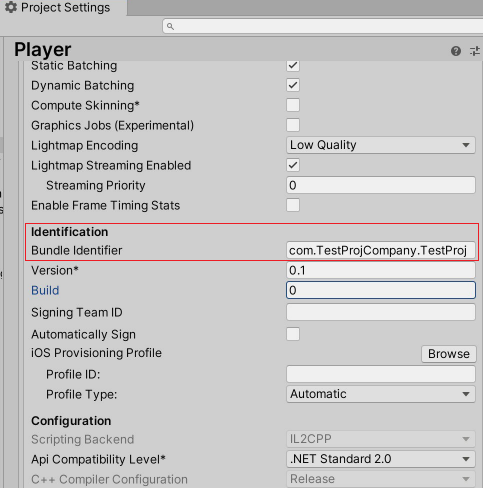Click the Streaming Priority label
483x488 pixels.
[96, 186]
